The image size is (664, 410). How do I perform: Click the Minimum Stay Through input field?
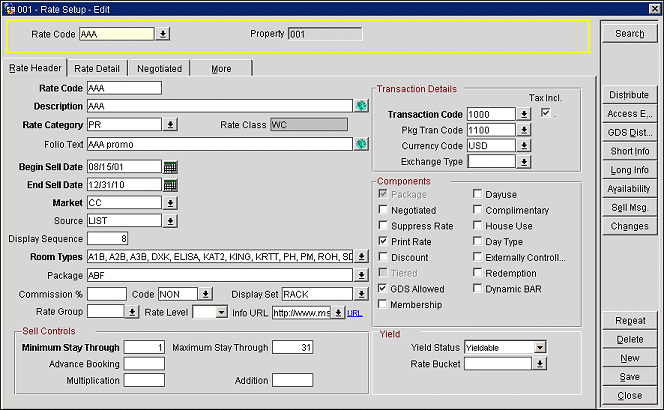coord(144,348)
